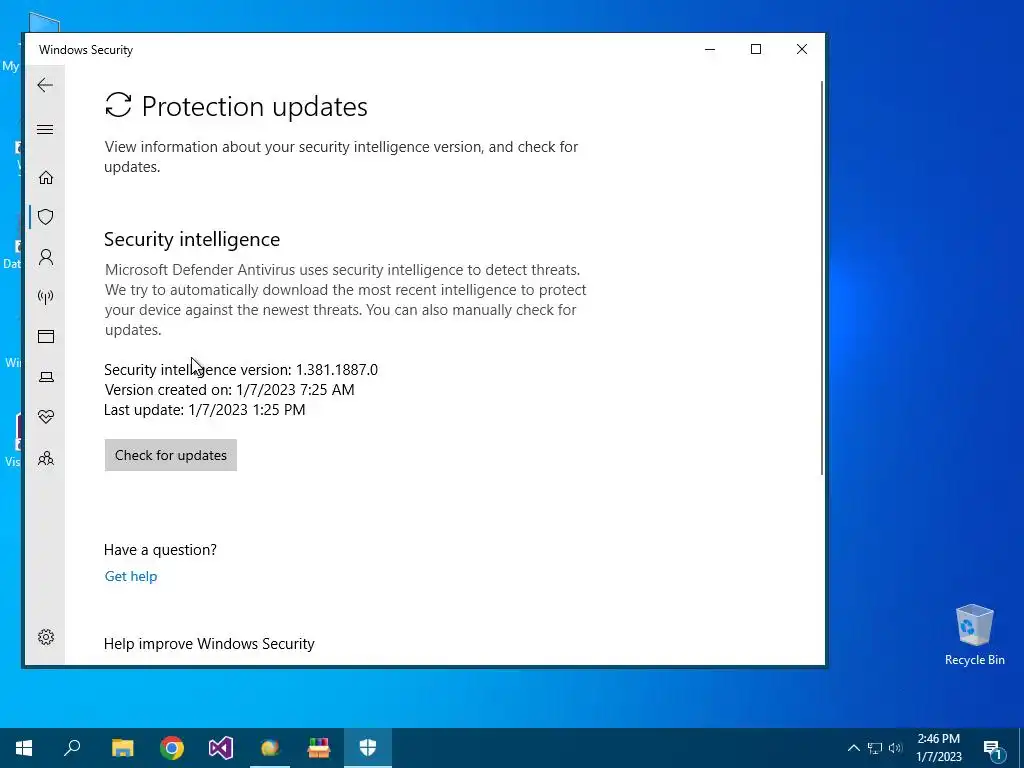Open Family options icon

(46, 458)
